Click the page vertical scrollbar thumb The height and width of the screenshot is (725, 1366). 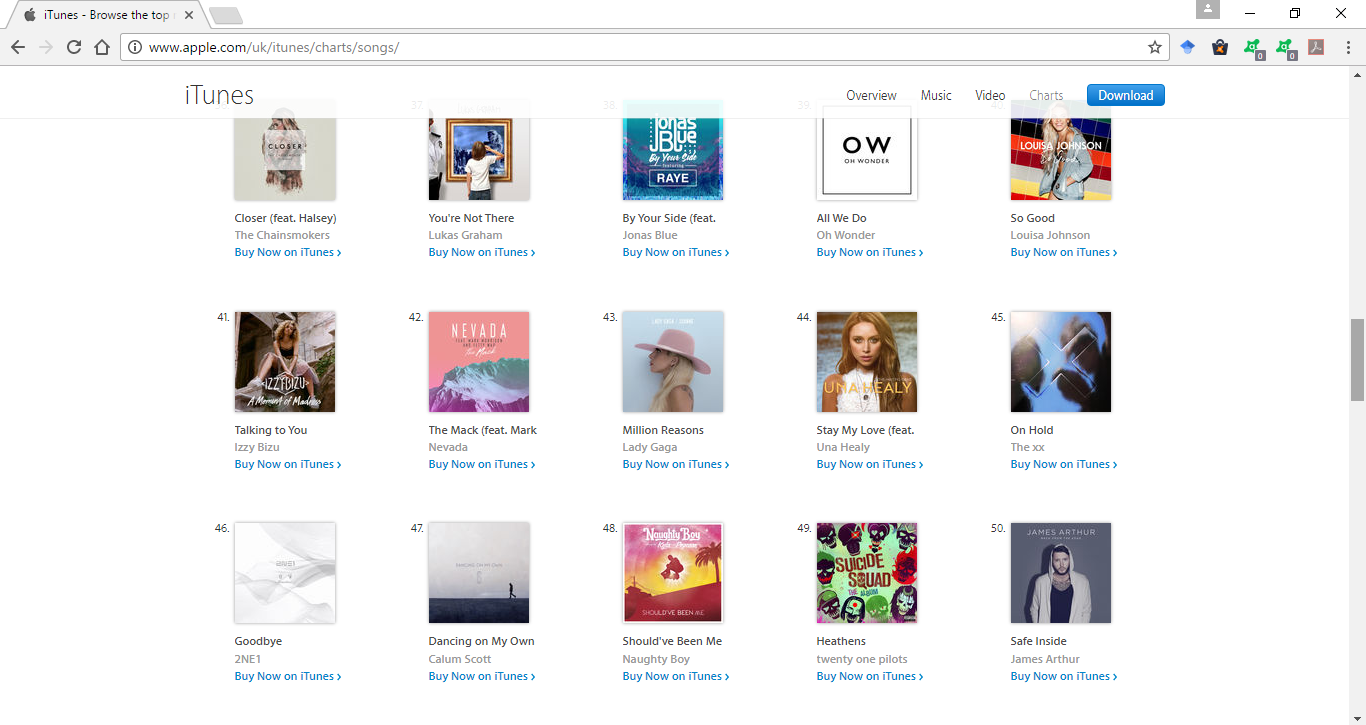click(x=1357, y=360)
